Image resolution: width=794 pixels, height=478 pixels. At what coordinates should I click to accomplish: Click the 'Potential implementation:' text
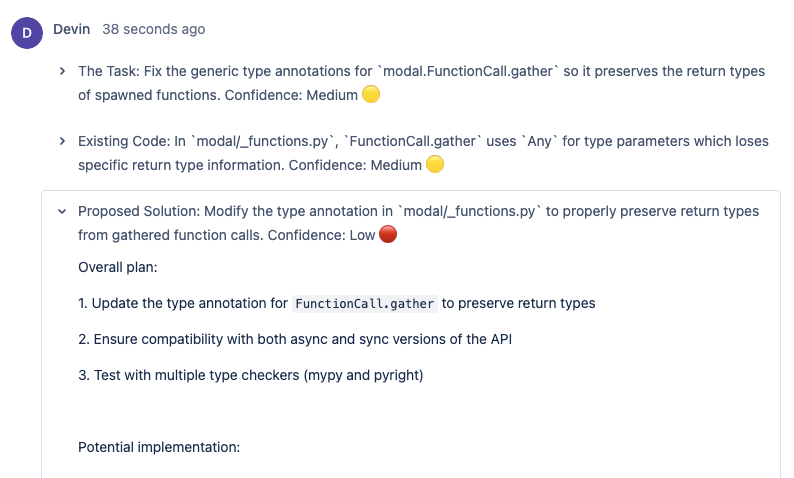click(x=159, y=447)
